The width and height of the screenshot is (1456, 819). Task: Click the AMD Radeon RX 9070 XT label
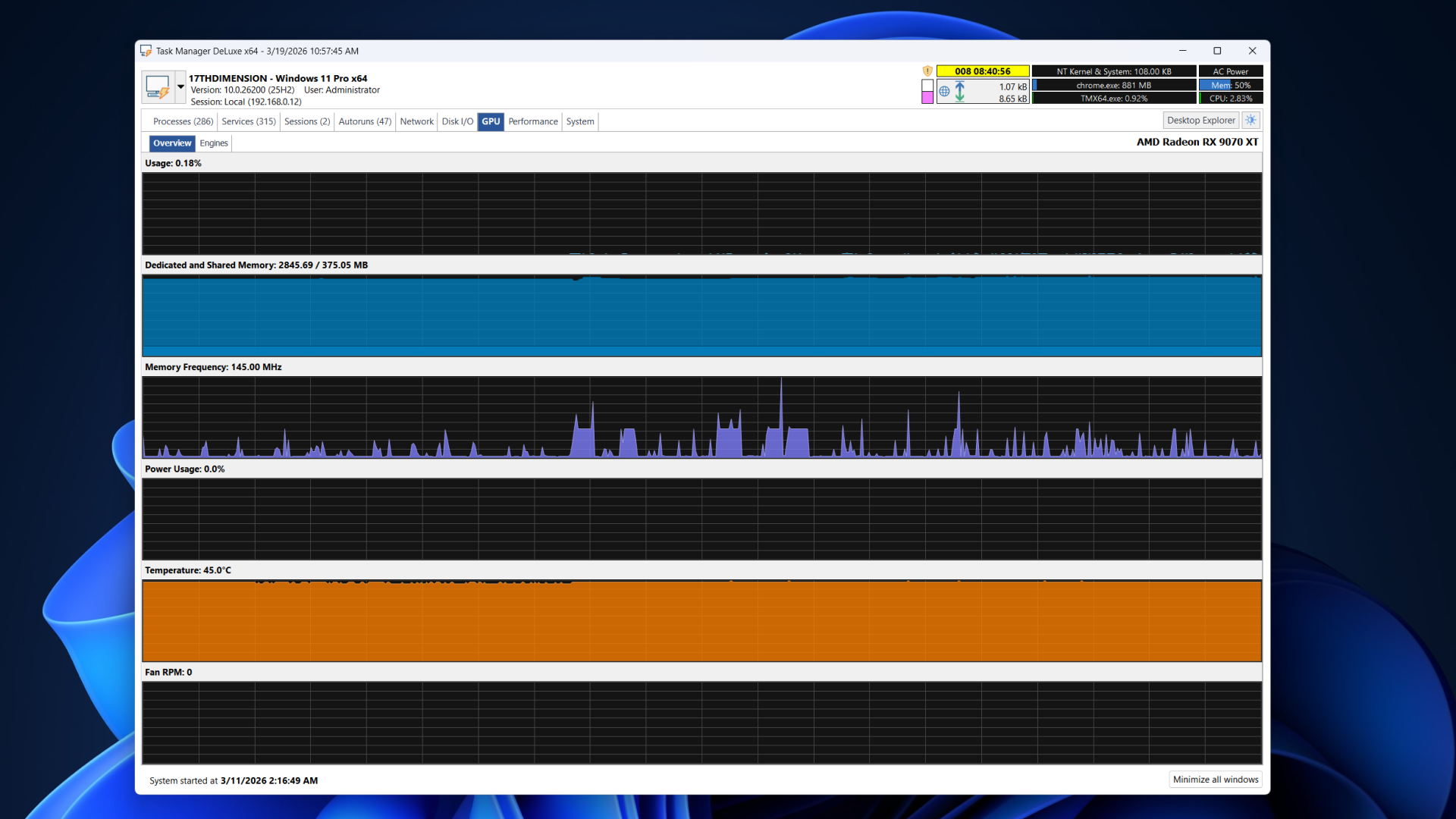tap(1197, 142)
